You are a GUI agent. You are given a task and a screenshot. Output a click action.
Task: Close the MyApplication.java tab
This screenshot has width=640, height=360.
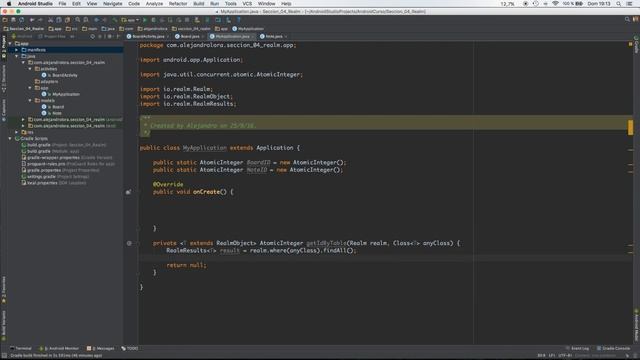point(253,36)
